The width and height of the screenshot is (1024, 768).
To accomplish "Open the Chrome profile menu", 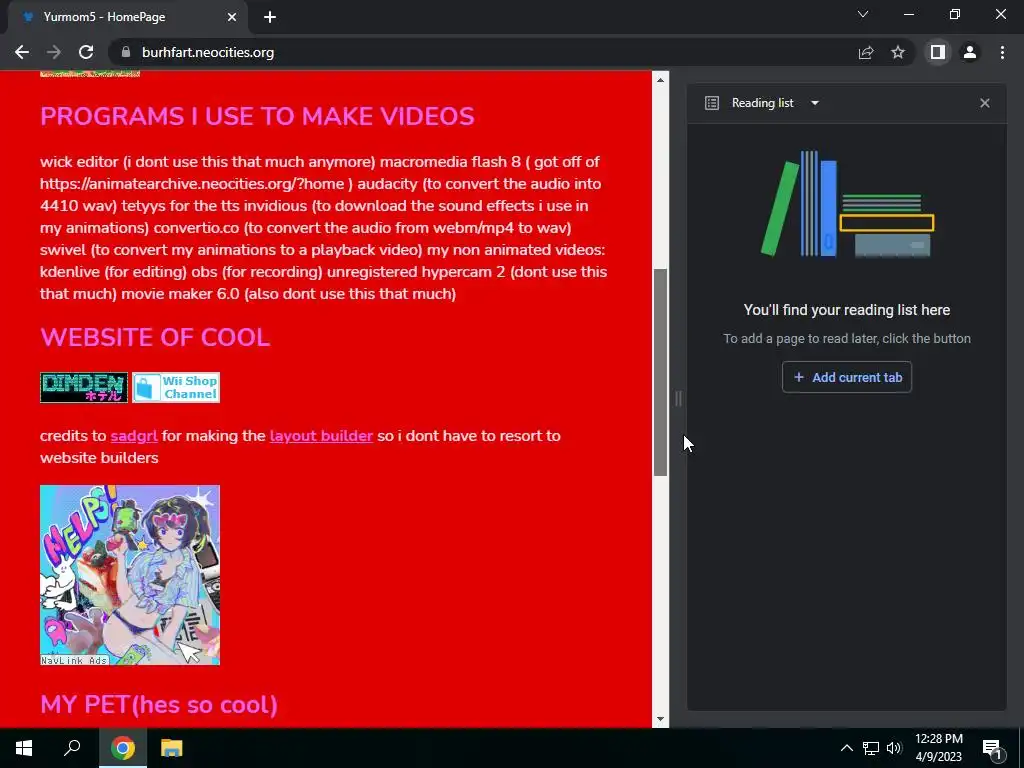I will [970, 52].
